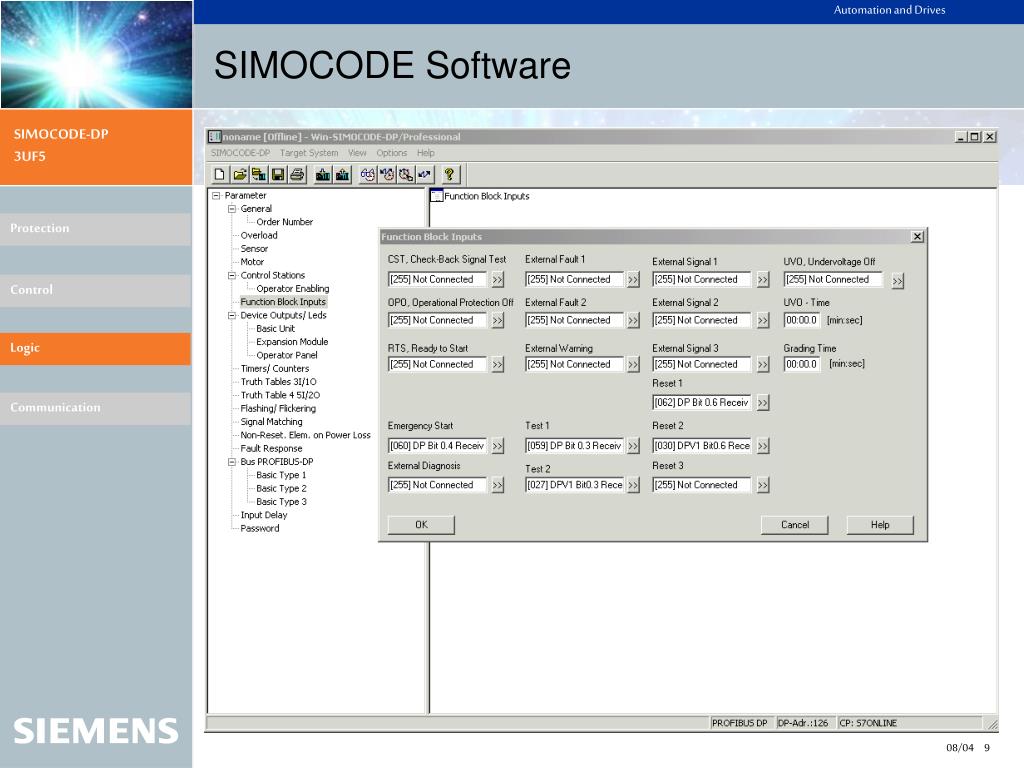Click the Open folder toolbar icon
Image resolution: width=1024 pixels, height=768 pixels.
pos(240,174)
